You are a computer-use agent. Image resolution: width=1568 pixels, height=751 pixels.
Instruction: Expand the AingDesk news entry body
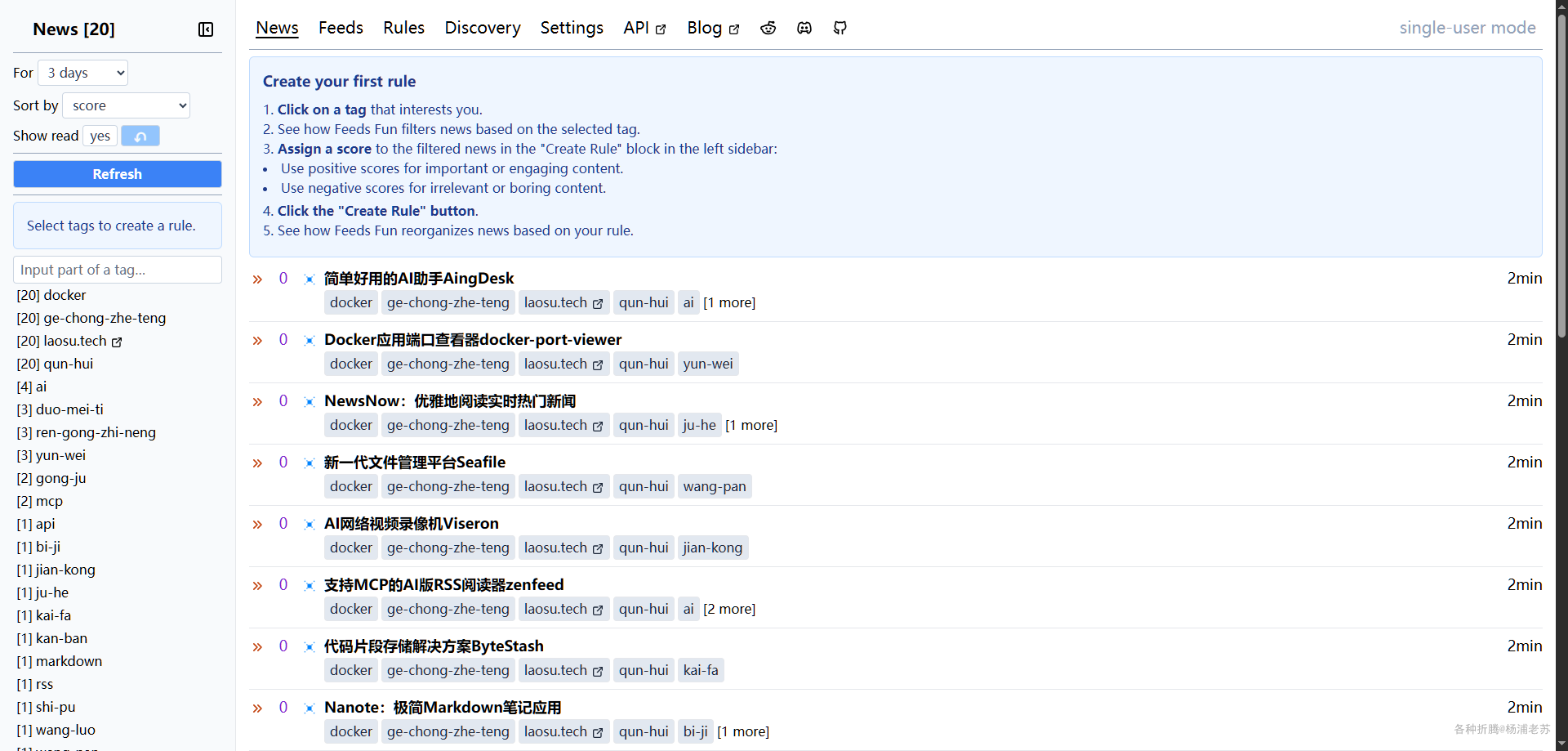pyautogui.click(x=257, y=279)
